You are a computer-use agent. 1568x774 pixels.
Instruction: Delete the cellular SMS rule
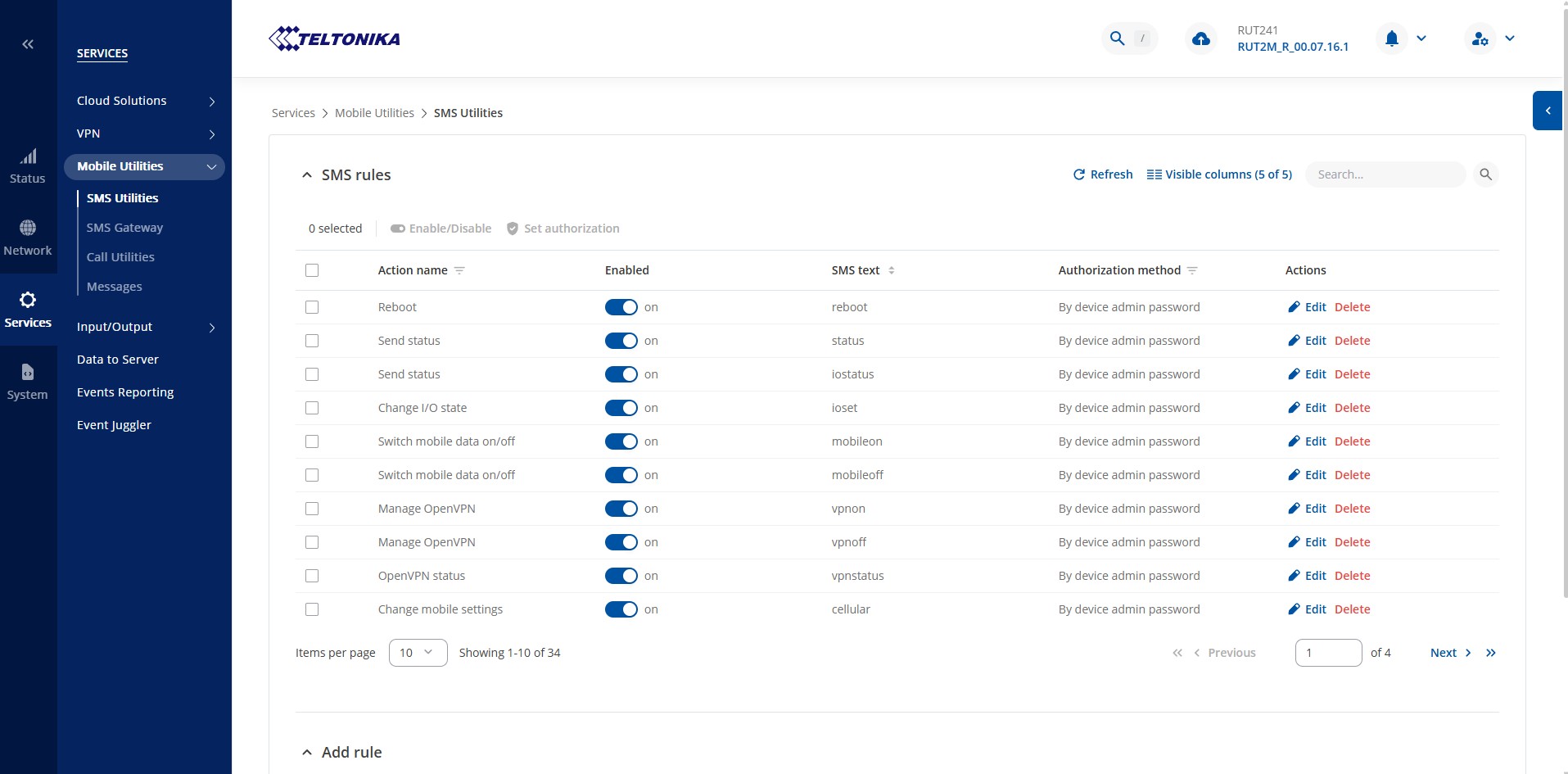(x=1352, y=609)
